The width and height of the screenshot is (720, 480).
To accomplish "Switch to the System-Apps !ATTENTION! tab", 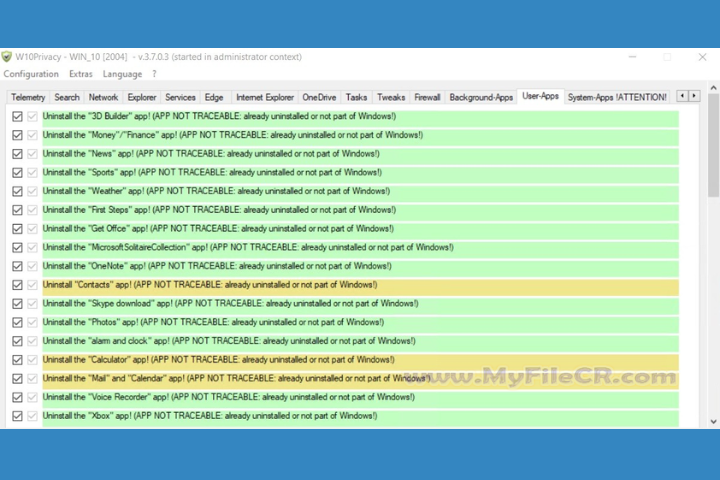I will tap(617, 97).
